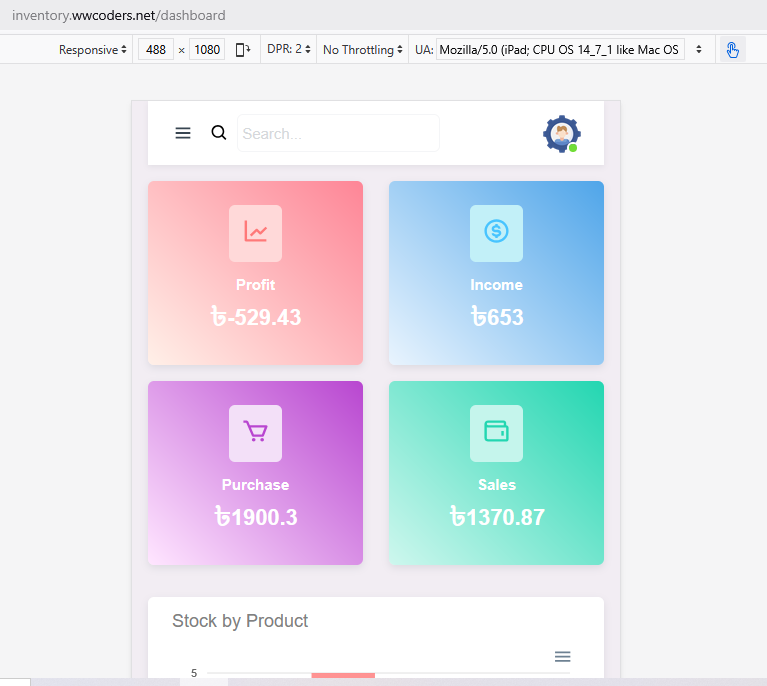The height and width of the screenshot is (686, 767).
Task: Open the DPR dropdown
Action: click(289, 49)
